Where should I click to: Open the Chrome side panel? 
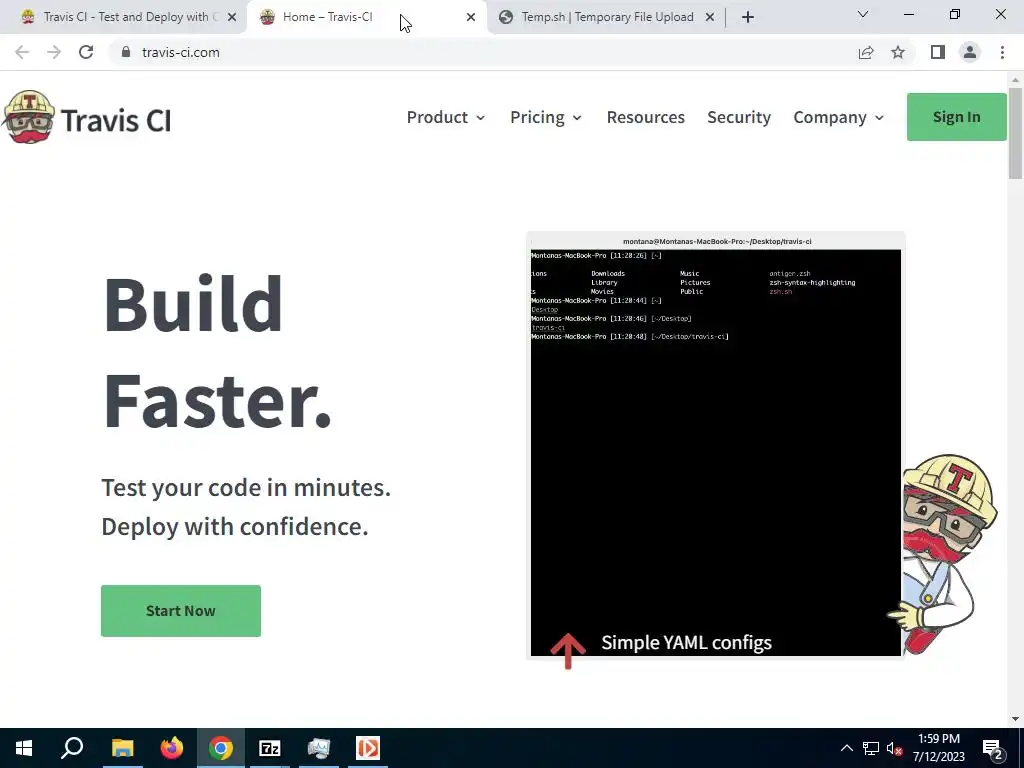pyautogui.click(x=938, y=52)
